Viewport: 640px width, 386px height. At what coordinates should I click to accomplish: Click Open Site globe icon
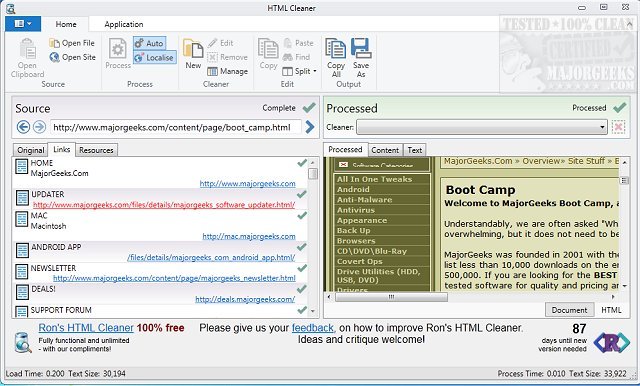[x=55, y=58]
